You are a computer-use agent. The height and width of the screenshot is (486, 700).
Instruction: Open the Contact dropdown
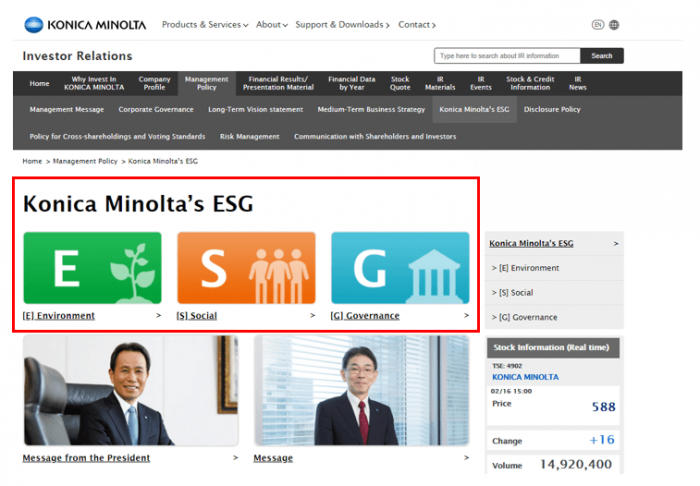[x=417, y=25]
